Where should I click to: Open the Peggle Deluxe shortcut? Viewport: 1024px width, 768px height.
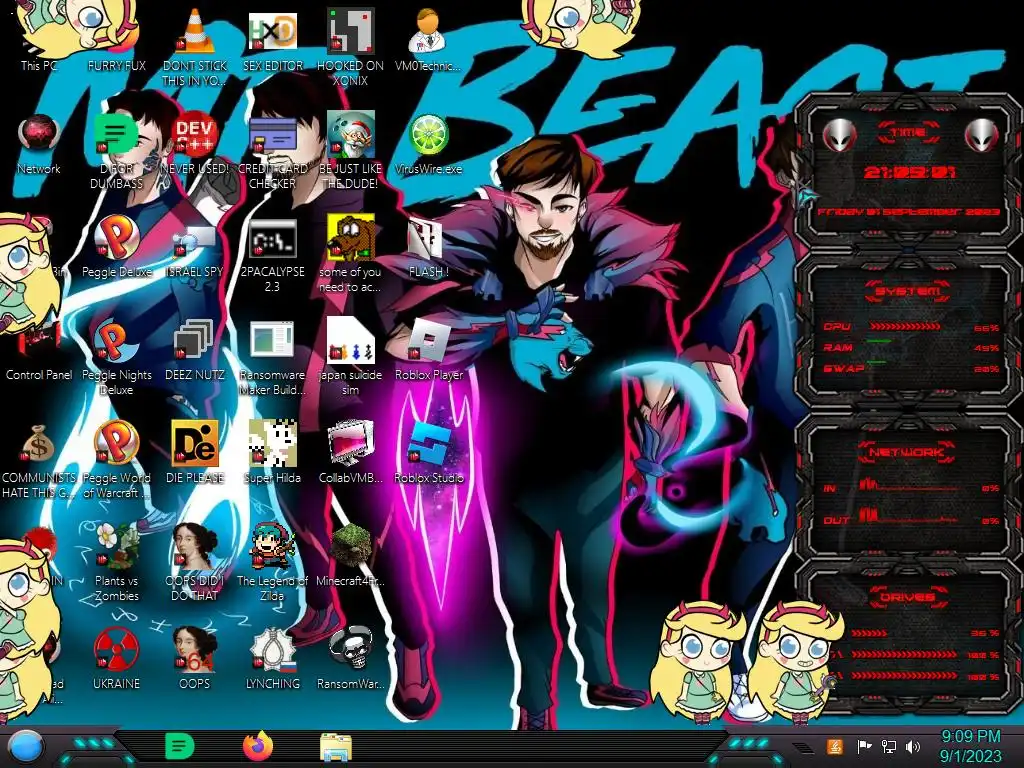pyautogui.click(x=117, y=248)
